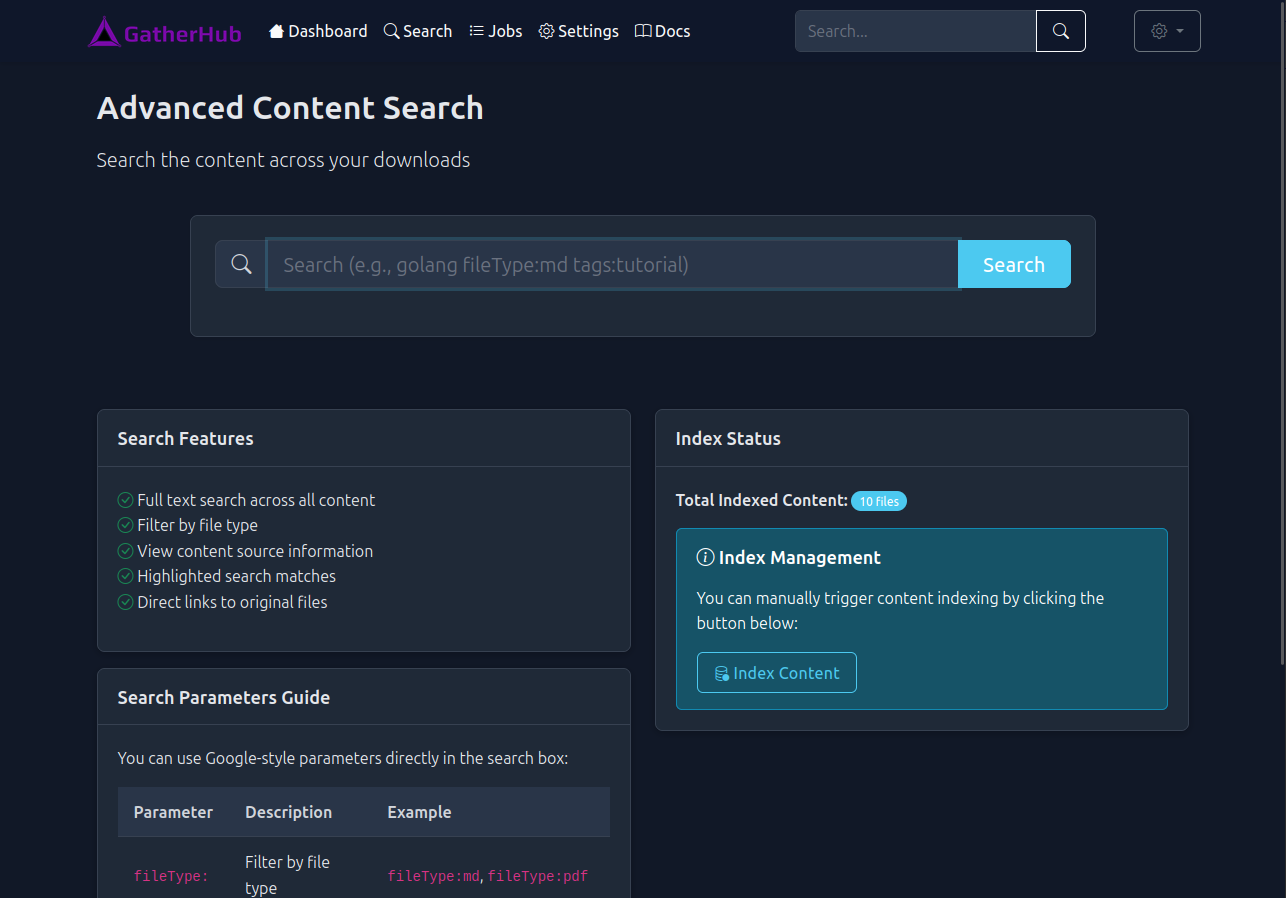Trigger indexing with the Index Content button
The height and width of the screenshot is (898, 1286).
tap(776, 672)
